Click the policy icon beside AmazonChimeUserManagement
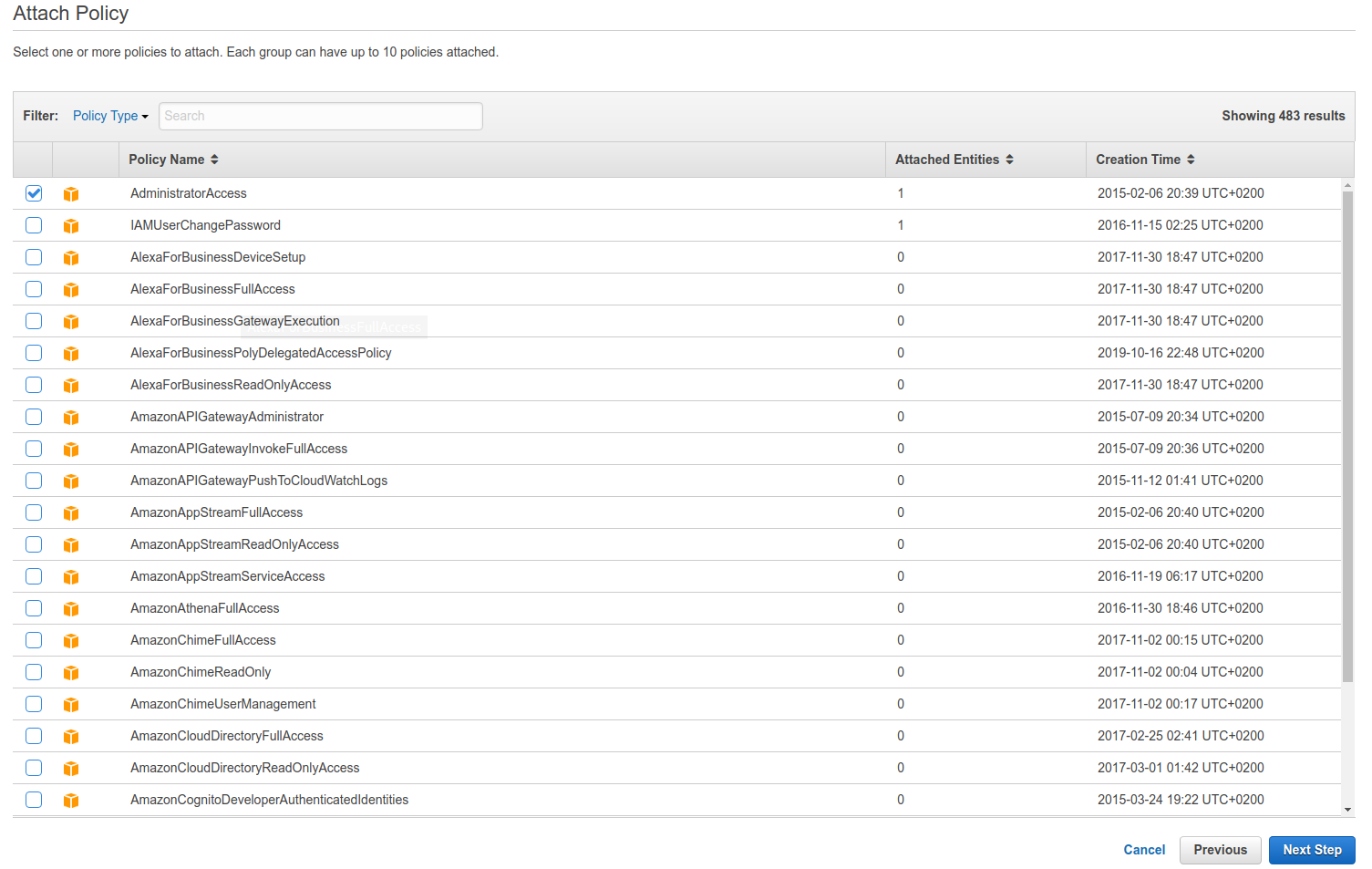 click(x=71, y=705)
